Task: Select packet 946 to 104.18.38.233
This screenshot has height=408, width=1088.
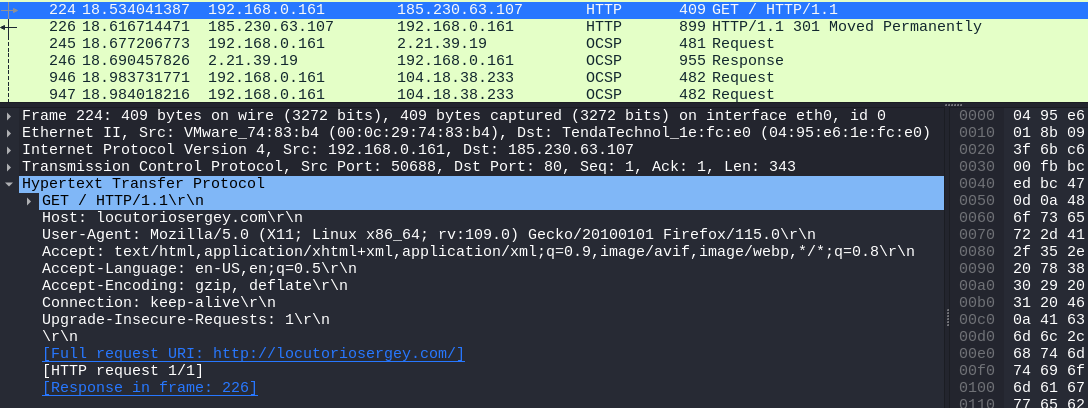Action: point(544,78)
